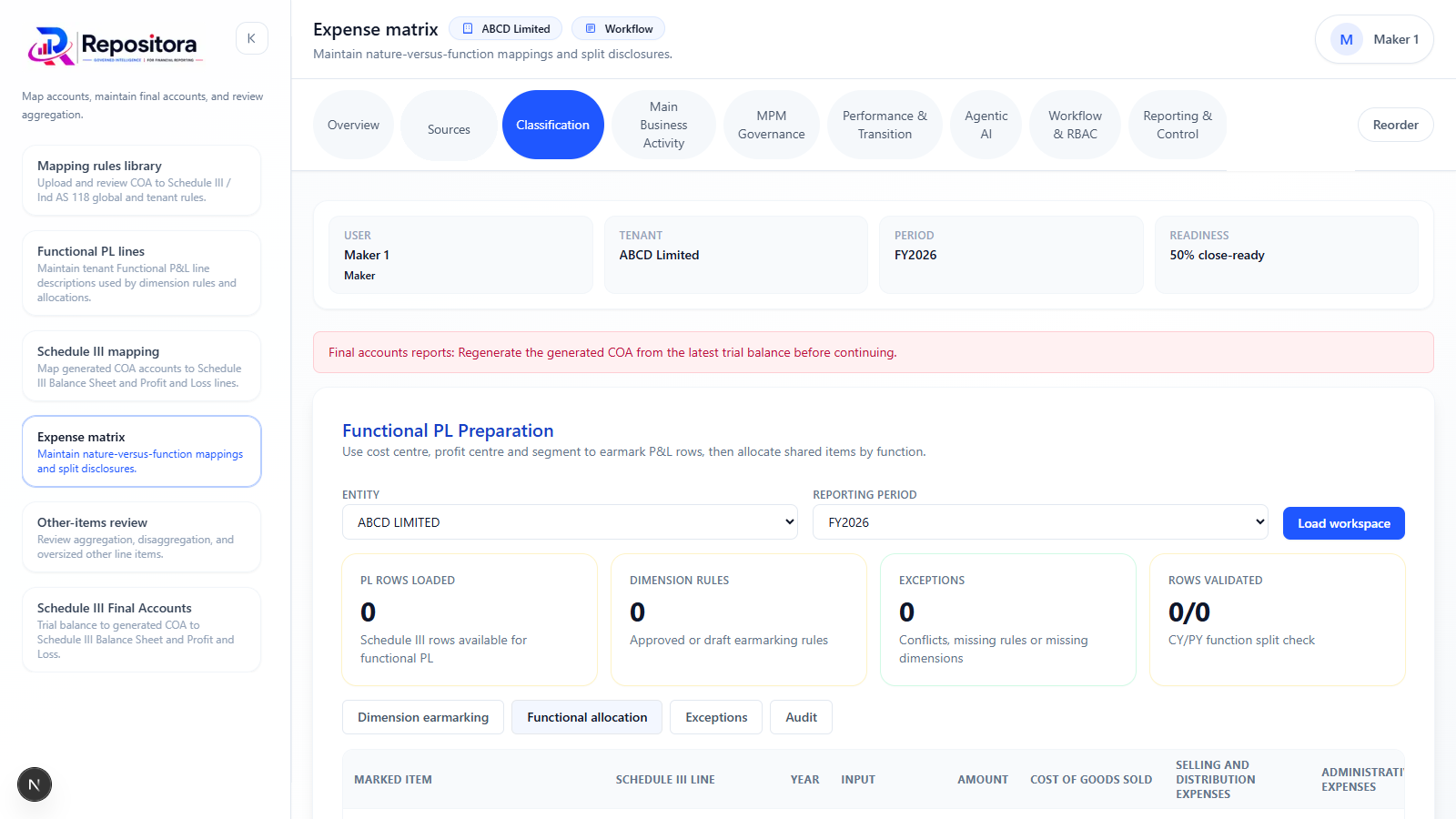Image resolution: width=1456 pixels, height=819 pixels.
Task: Click the COST OF GOODS SOLD header
Action: (1091, 780)
